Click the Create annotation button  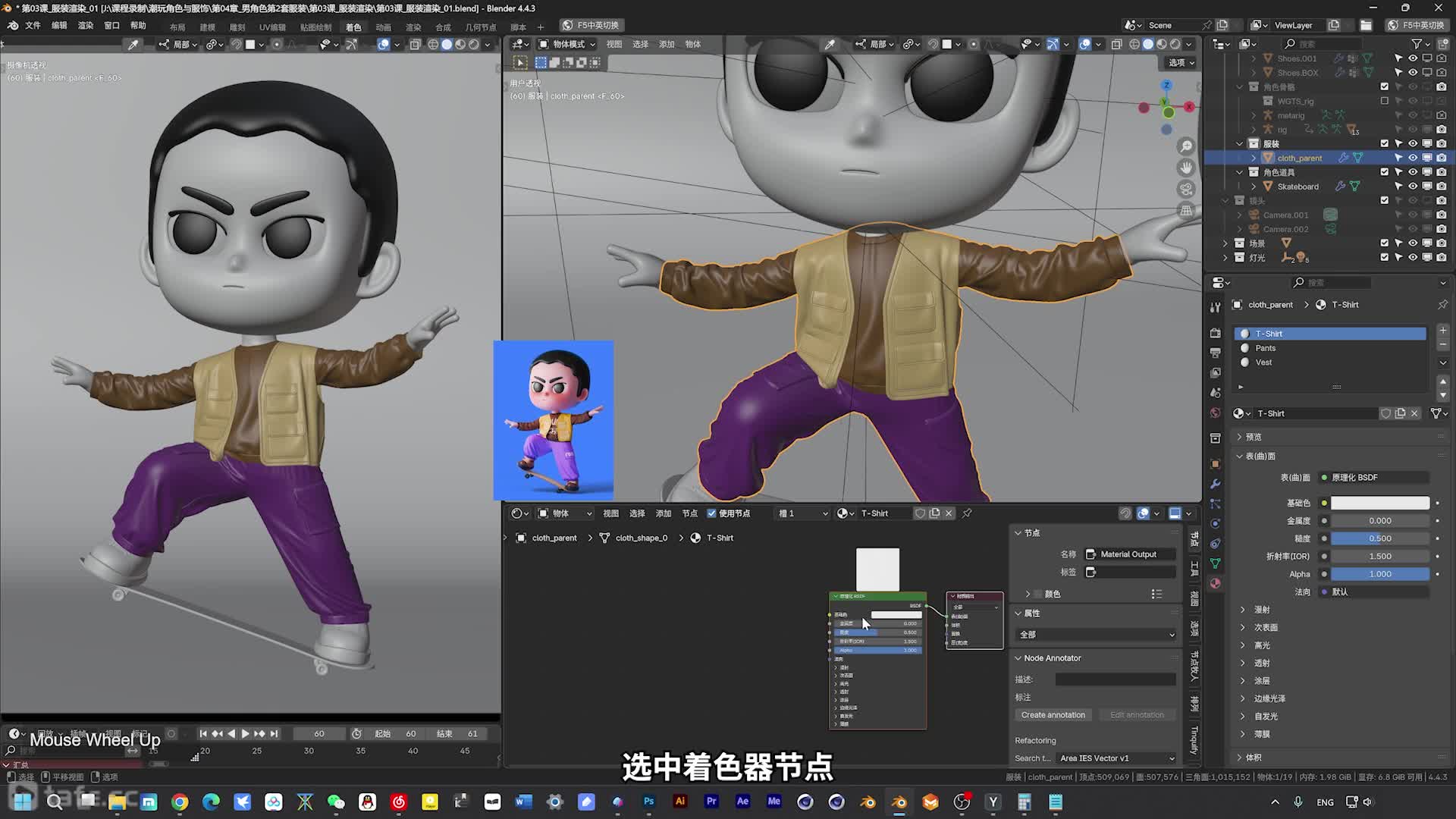1053,715
